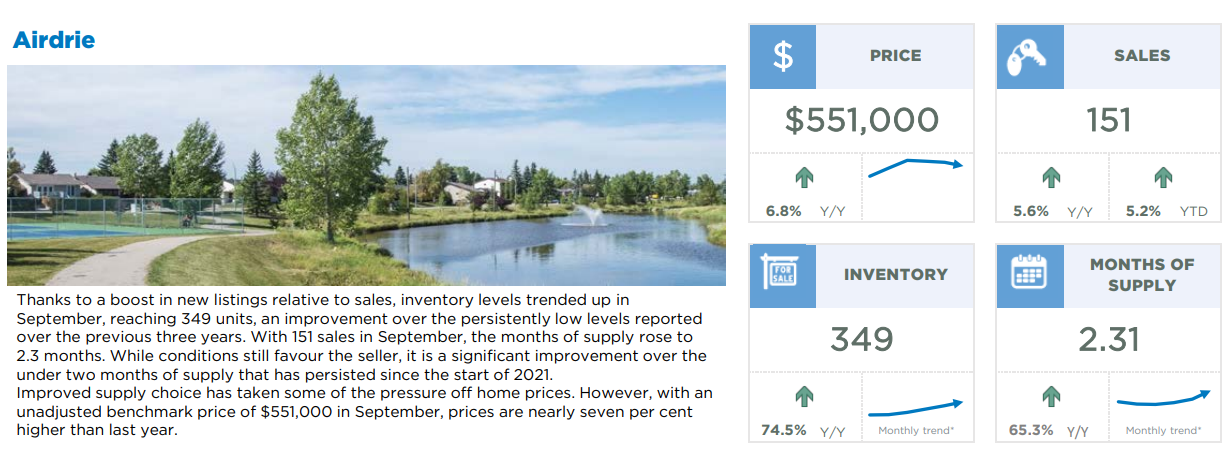Select the 2.31 months of supply figure
Screen dimensions: 1227x457
click(1108, 339)
